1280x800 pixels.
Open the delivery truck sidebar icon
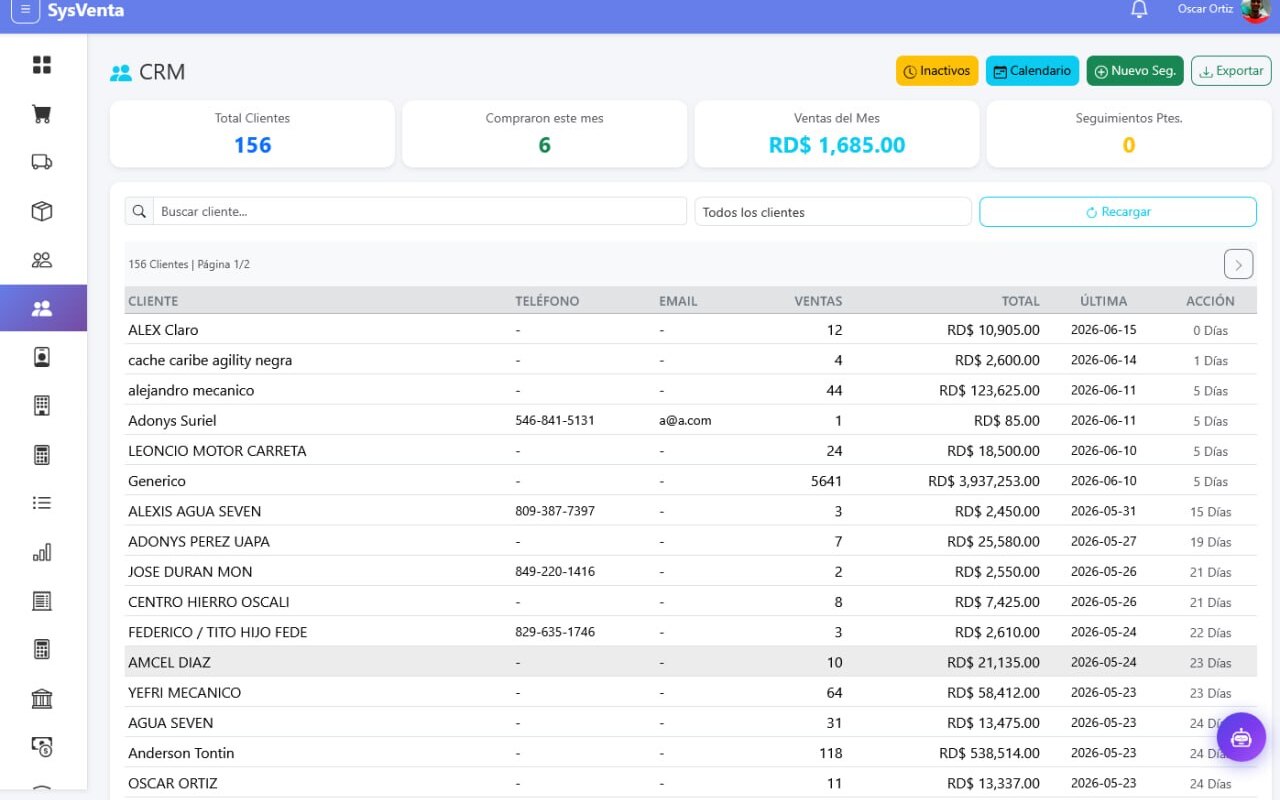[x=42, y=162]
